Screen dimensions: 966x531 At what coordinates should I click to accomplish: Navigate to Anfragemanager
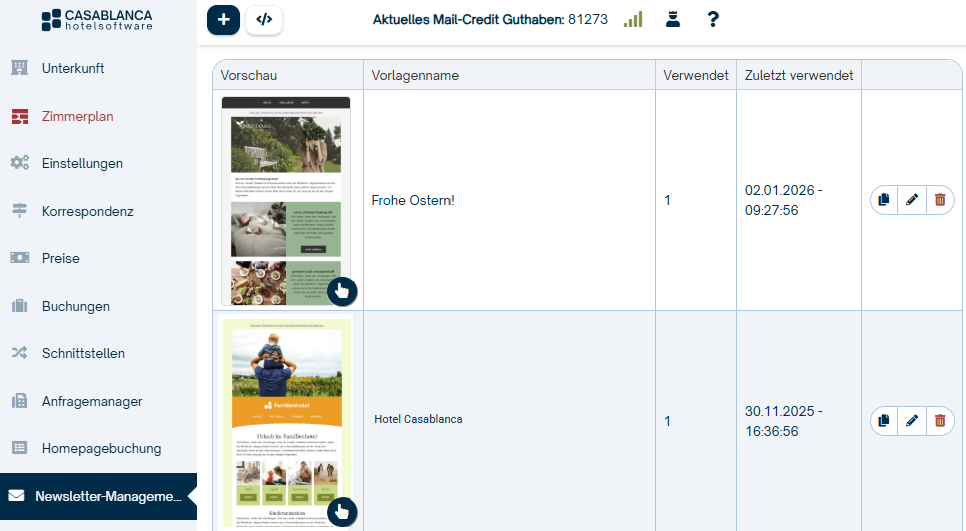point(92,401)
